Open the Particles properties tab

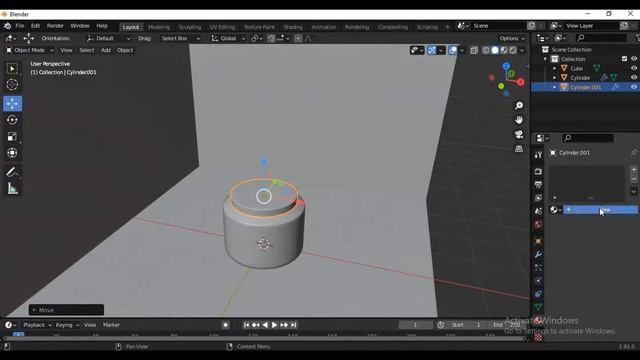coord(538,268)
